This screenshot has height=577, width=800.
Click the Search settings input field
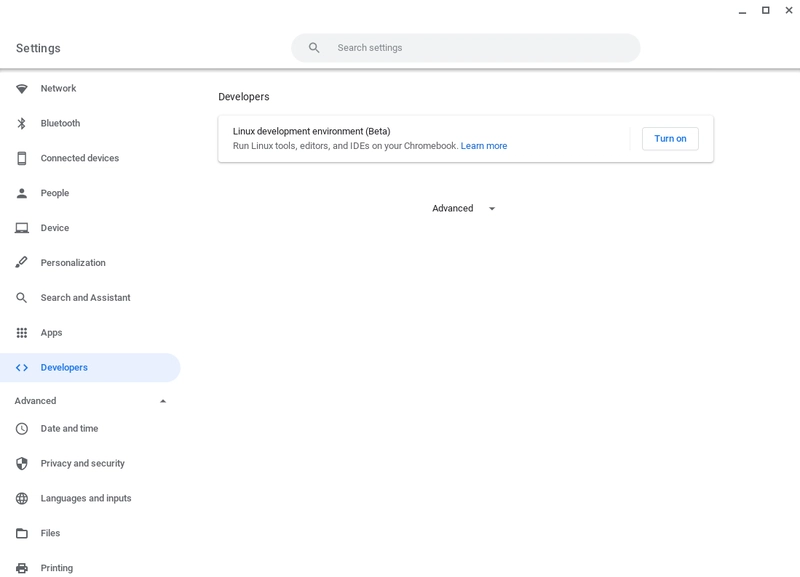pyautogui.click(x=480, y=48)
